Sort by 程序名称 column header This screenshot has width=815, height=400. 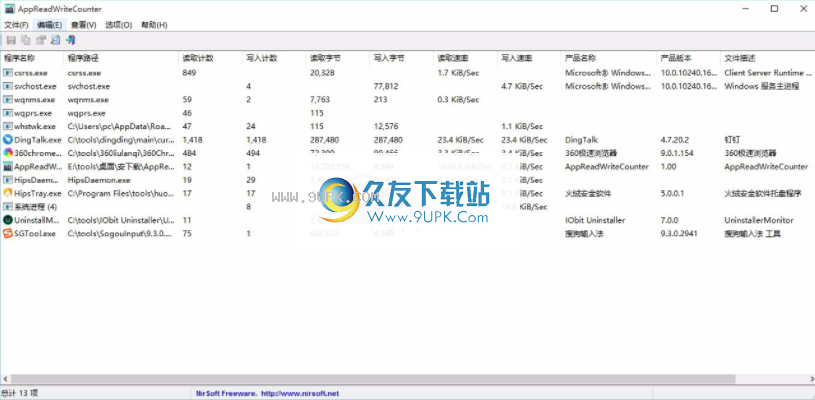32,58
